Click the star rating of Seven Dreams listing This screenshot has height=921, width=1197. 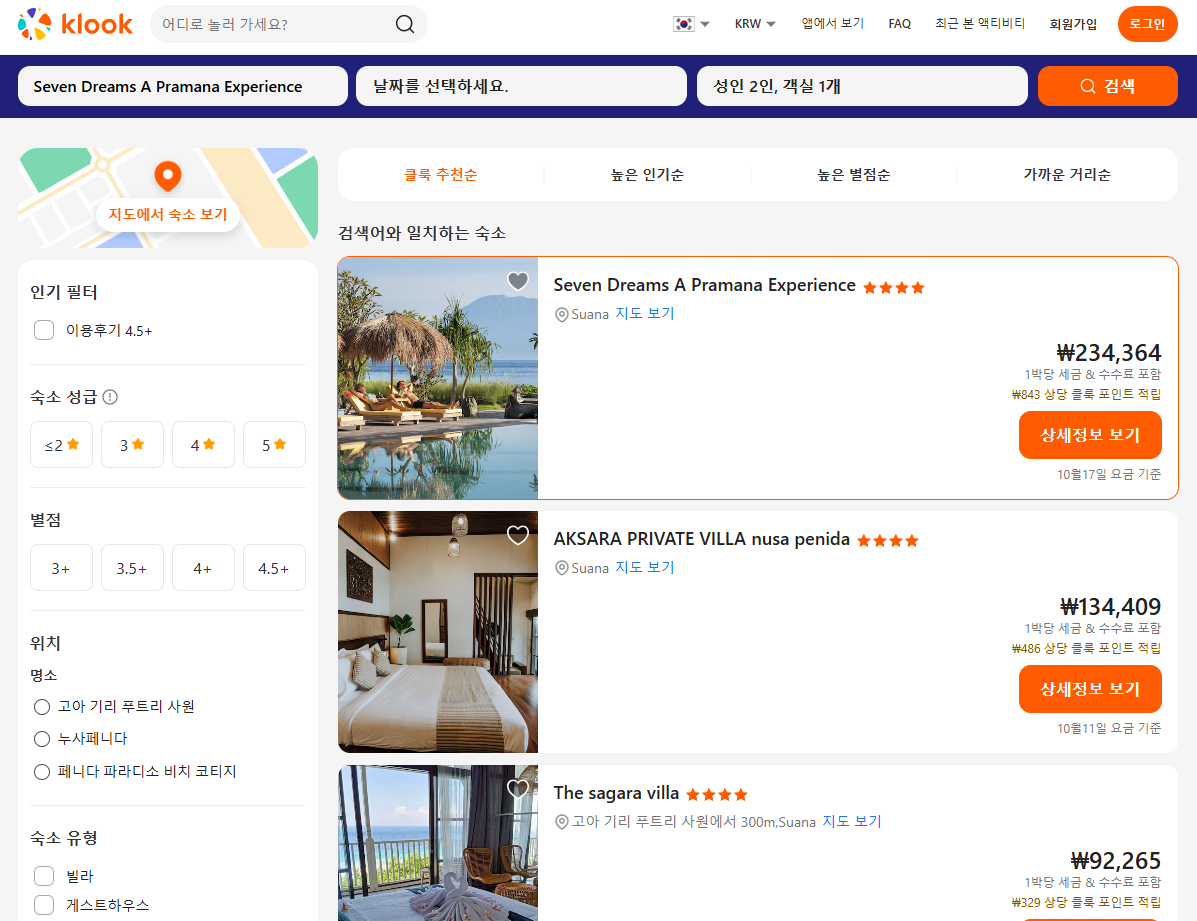(893, 288)
